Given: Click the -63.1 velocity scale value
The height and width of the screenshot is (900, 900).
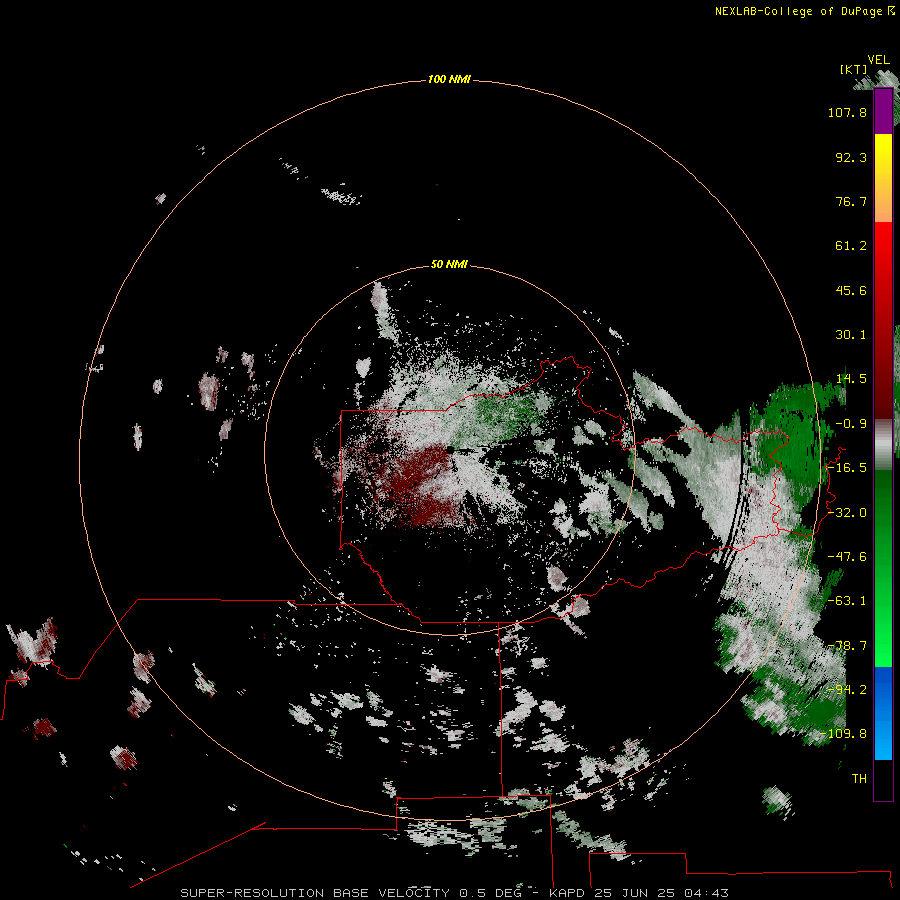Looking at the screenshot, I should tap(847, 601).
